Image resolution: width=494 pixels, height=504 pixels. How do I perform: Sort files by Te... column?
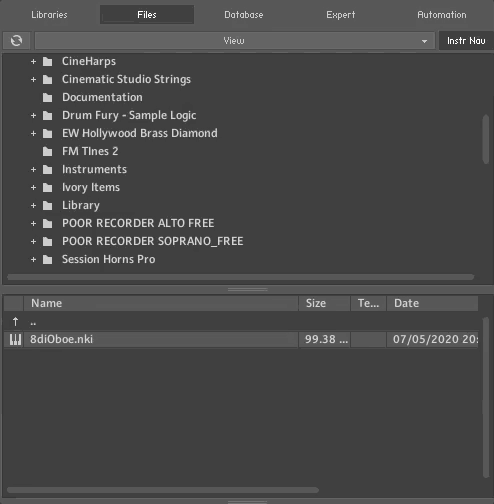(x=368, y=303)
